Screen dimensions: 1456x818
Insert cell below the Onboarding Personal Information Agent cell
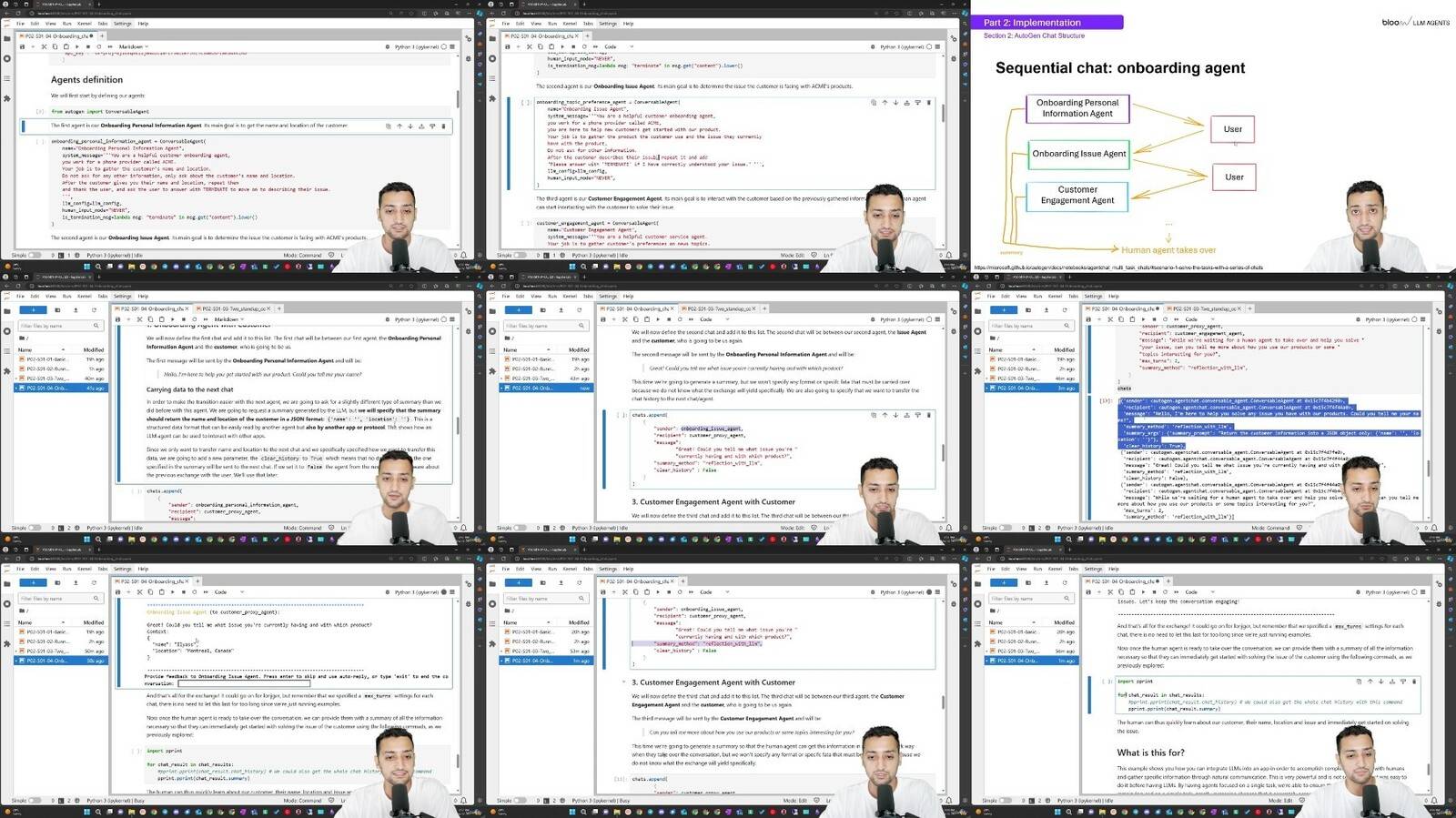(x=432, y=126)
